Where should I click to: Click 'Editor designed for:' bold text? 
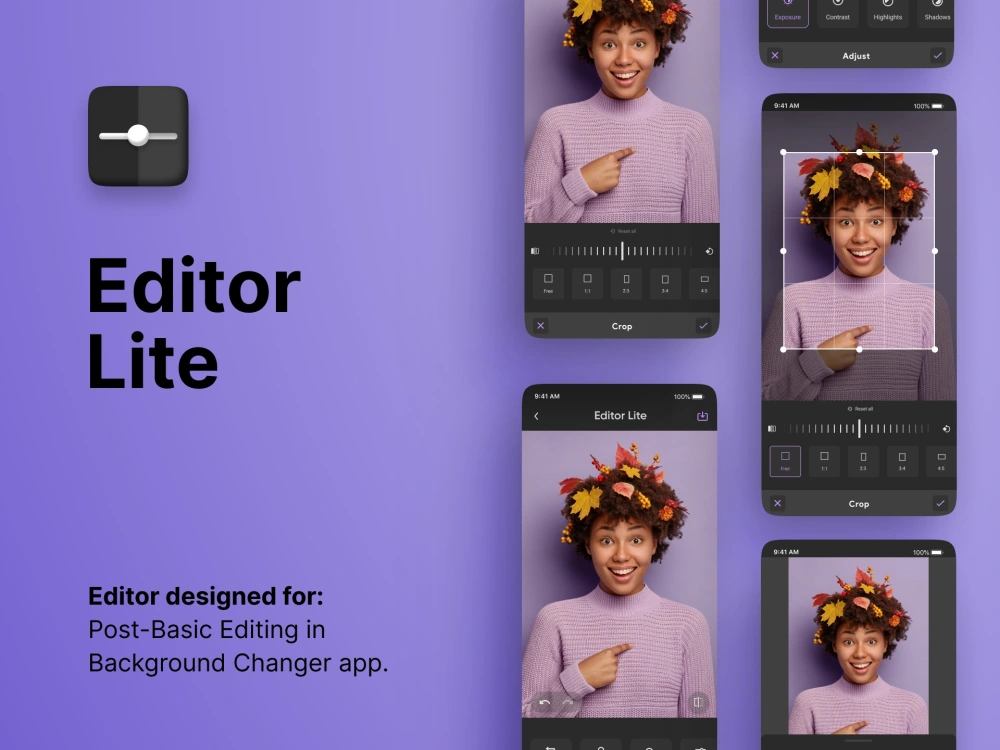coord(205,596)
